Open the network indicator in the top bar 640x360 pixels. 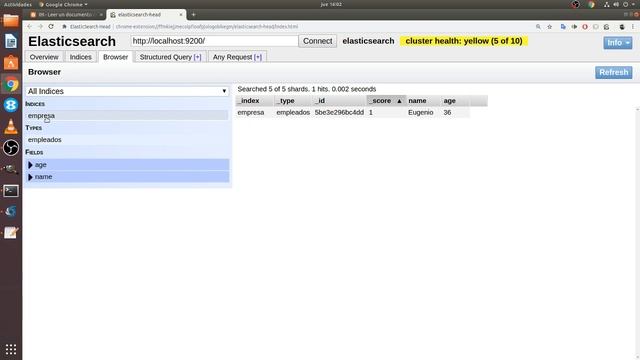coord(607,4)
